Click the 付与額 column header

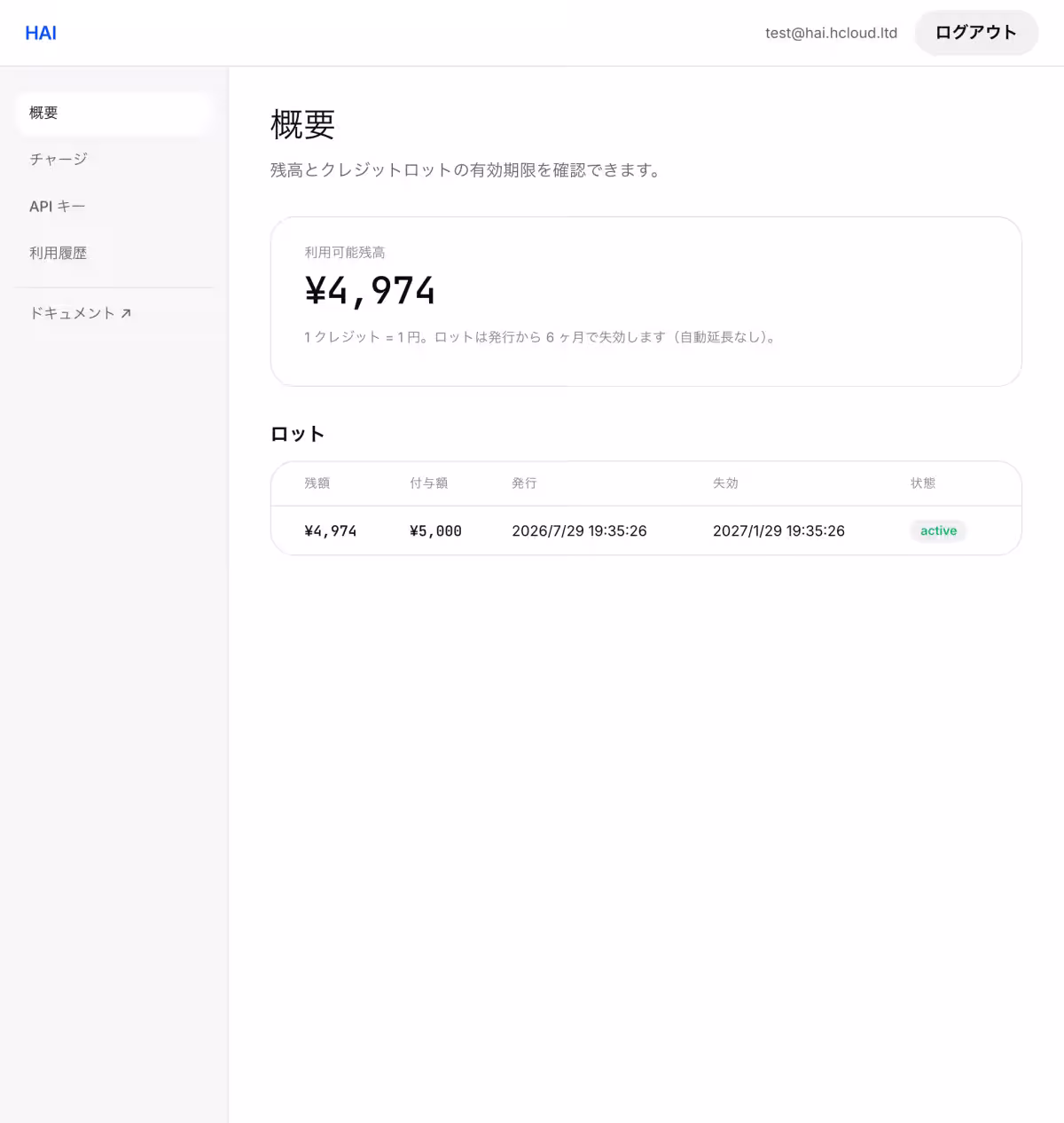[x=429, y=483]
